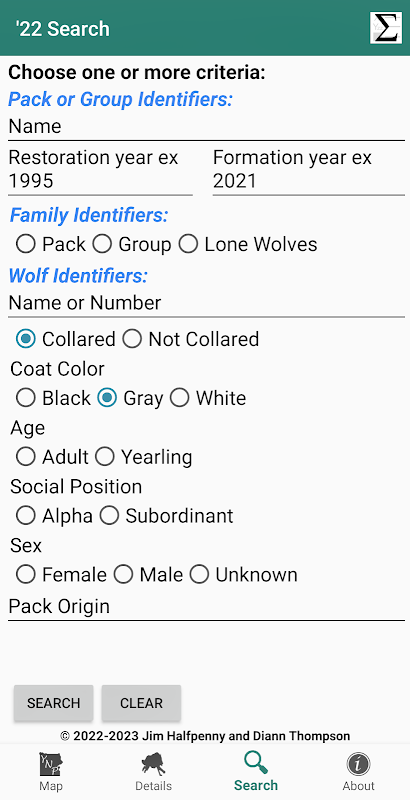
Task: Pick Black coat color
Action: [x=25, y=398]
